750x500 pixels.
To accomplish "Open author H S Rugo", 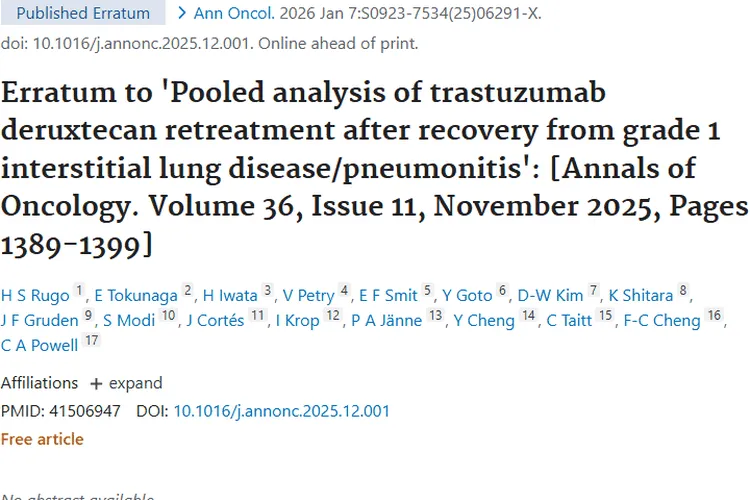I will [x=35, y=295].
